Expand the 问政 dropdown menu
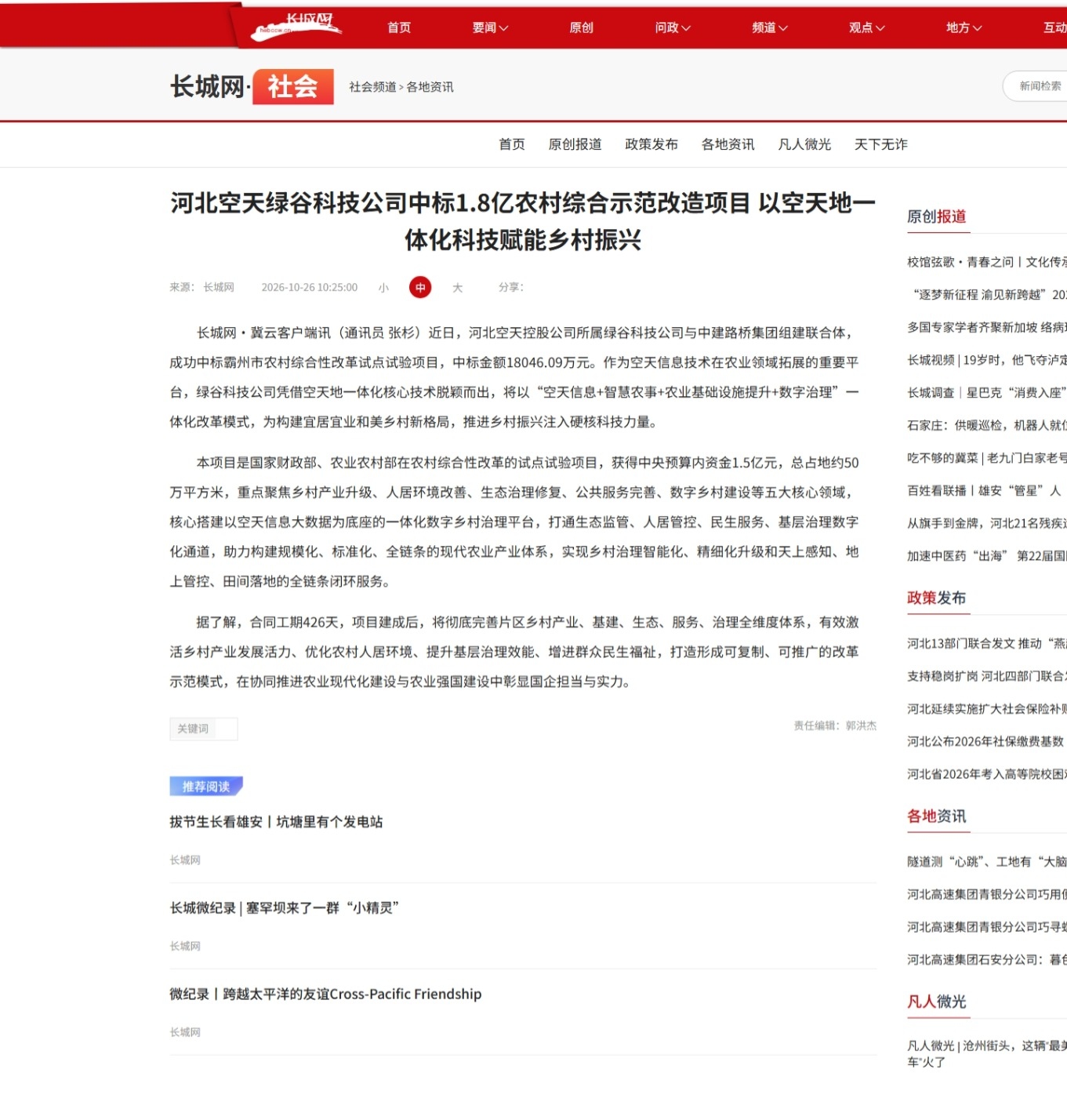 coord(673,27)
